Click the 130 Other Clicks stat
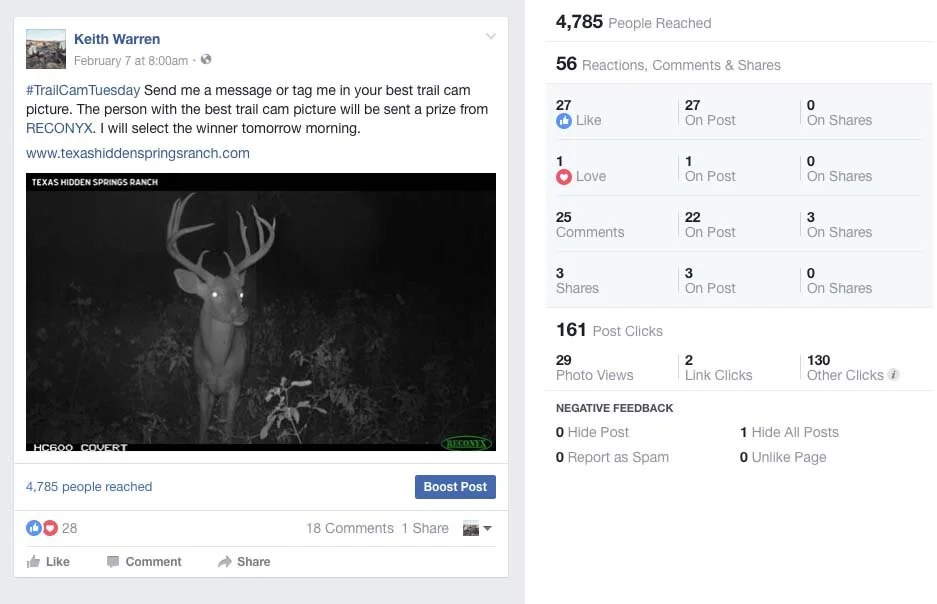This screenshot has width=937, height=604. point(845,367)
